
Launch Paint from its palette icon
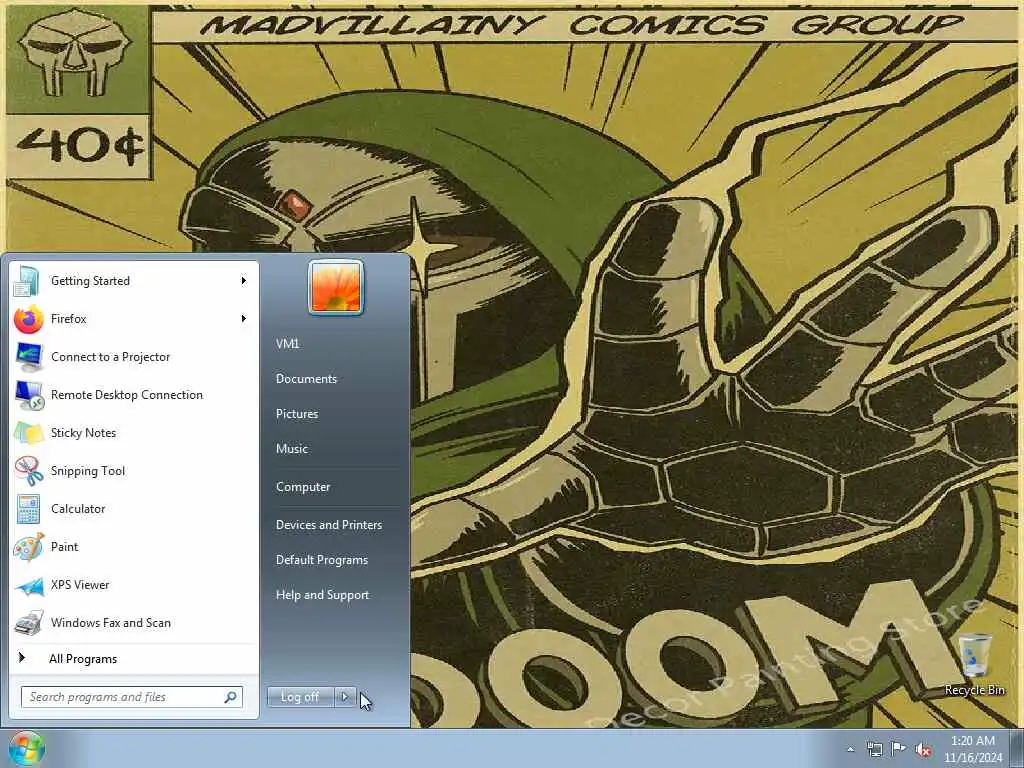(x=29, y=547)
